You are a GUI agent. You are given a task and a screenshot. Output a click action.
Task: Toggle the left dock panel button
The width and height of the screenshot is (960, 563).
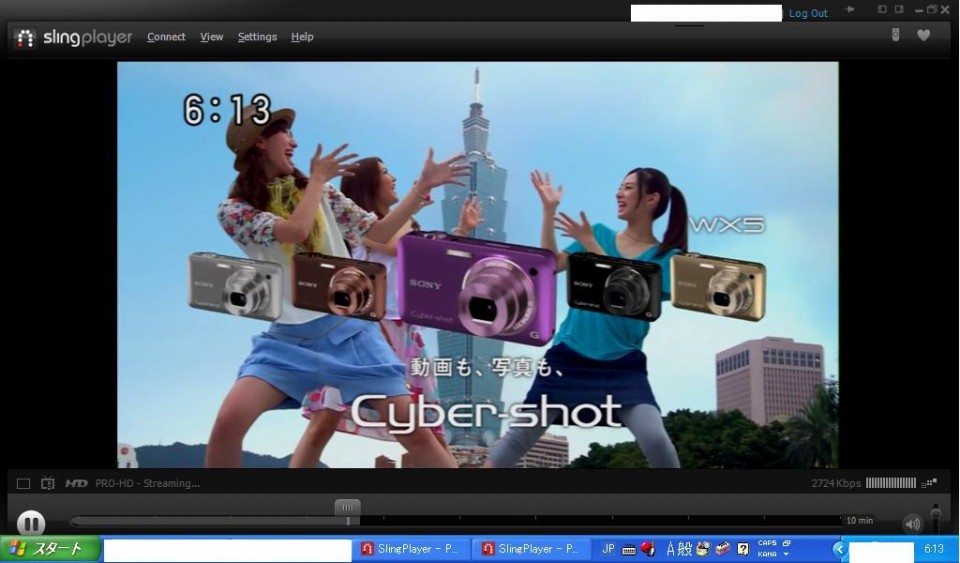point(882,10)
